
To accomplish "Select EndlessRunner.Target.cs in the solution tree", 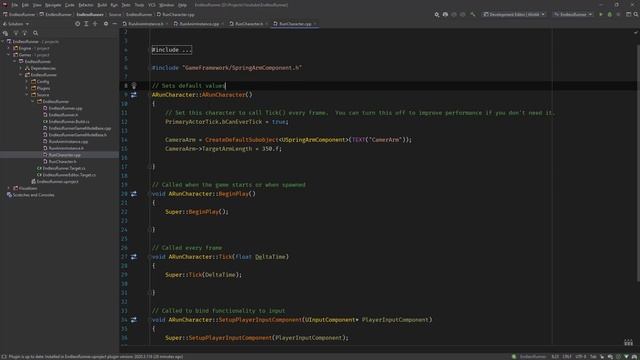I will (61, 168).
